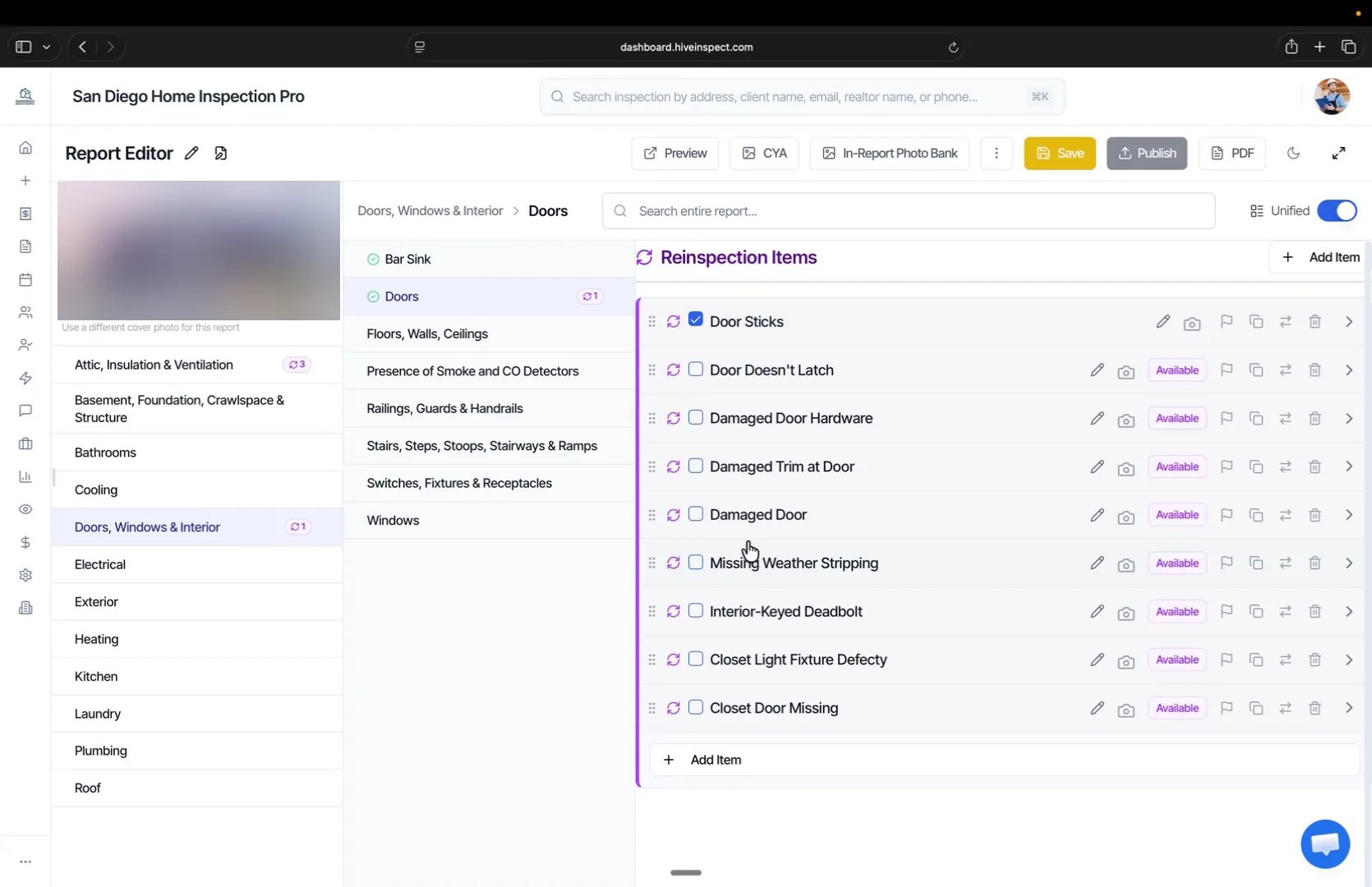Click the Add Item button at list bottom
The height and width of the screenshot is (887, 1372).
click(1004, 760)
